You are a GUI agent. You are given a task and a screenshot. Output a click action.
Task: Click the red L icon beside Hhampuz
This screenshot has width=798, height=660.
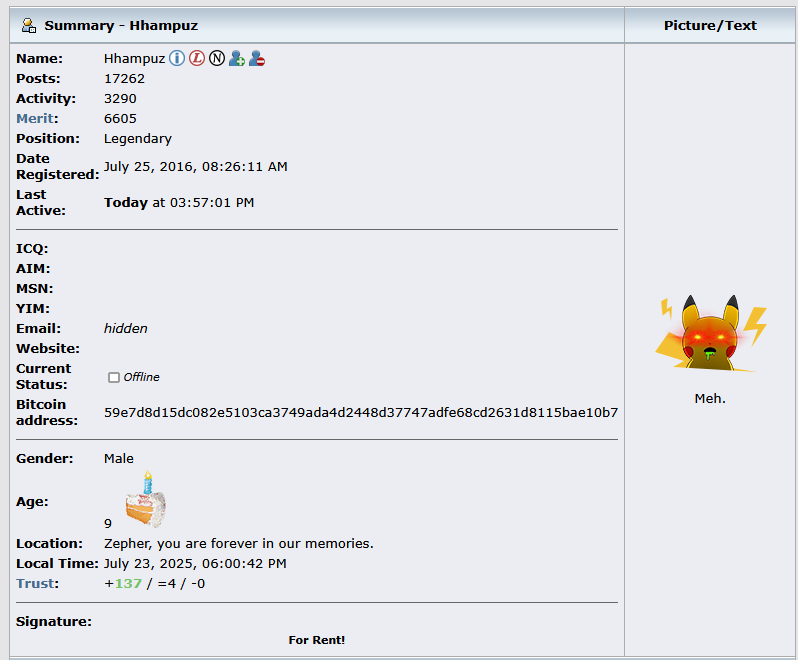click(x=197, y=59)
